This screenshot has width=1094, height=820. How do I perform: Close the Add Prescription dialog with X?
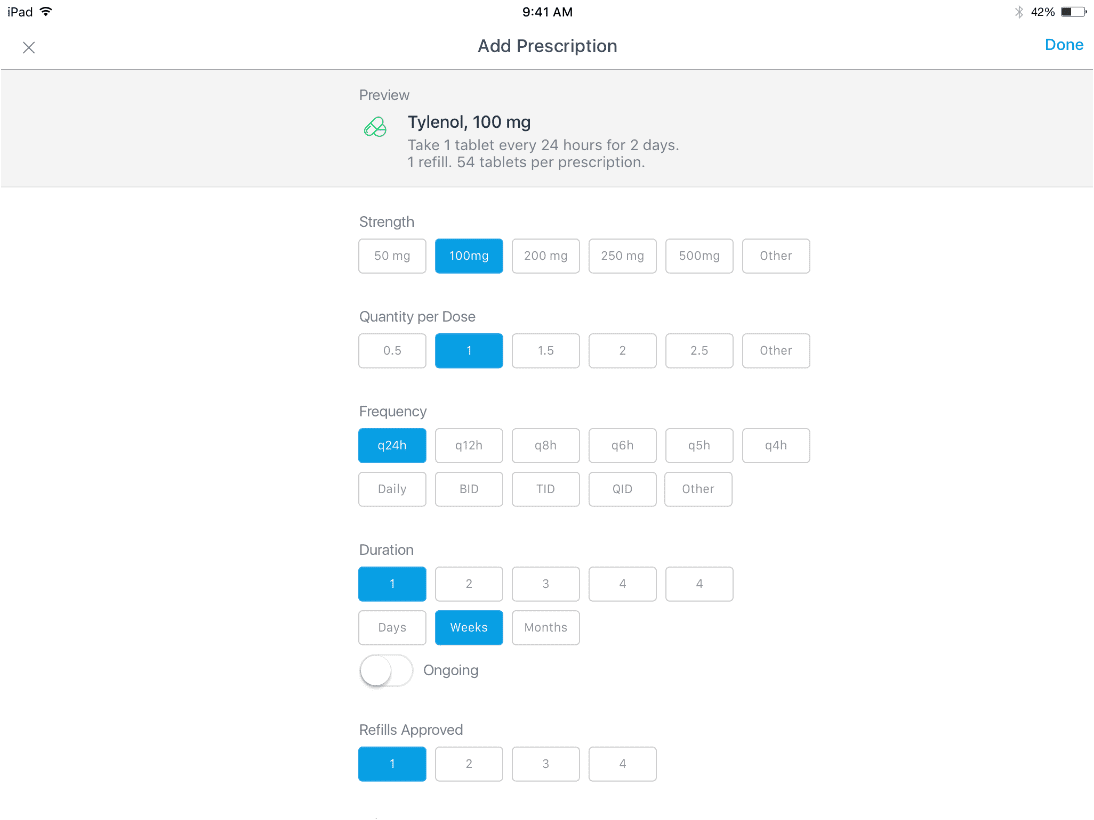pyautogui.click(x=29, y=47)
